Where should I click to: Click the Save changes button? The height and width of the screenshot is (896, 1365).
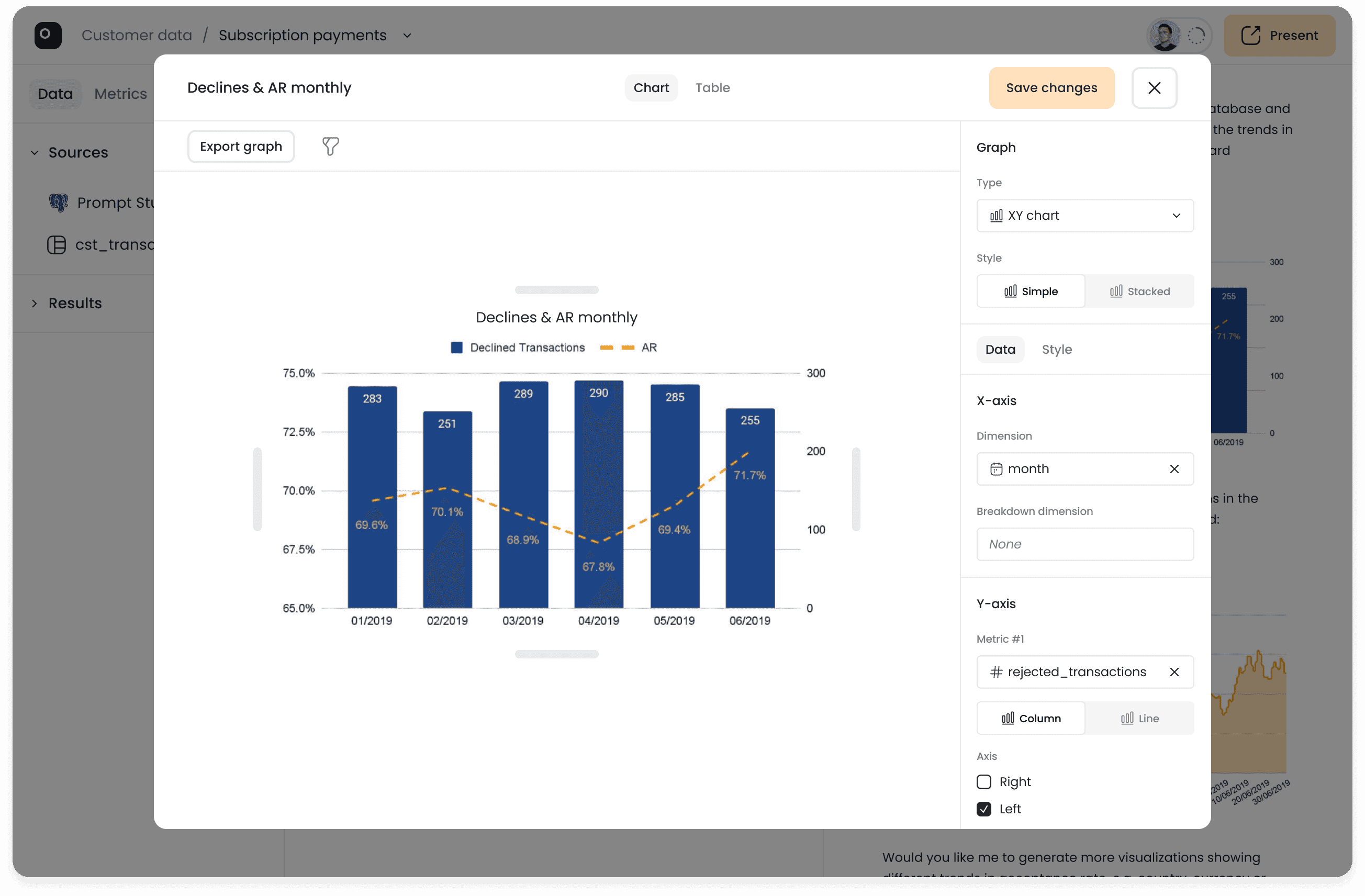point(1051,88)
